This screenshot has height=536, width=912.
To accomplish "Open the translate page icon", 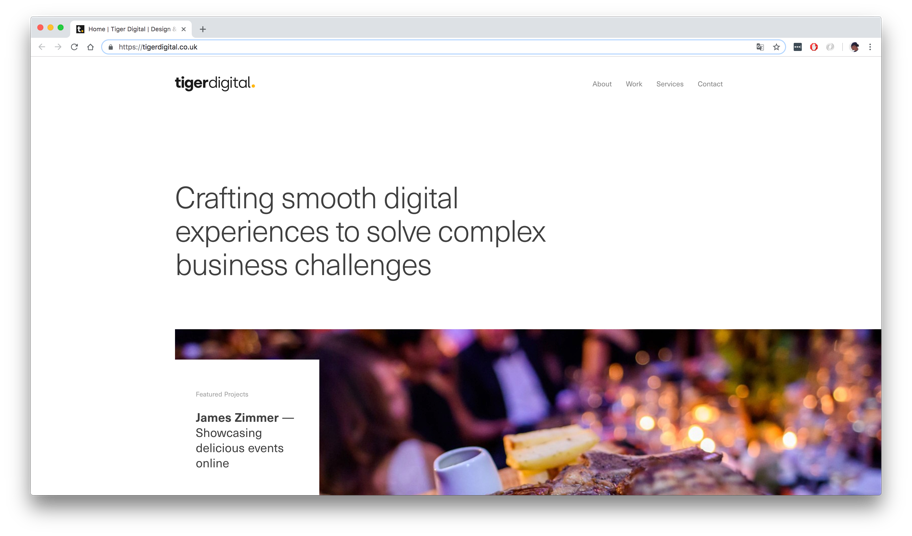I will click(760, 47).
